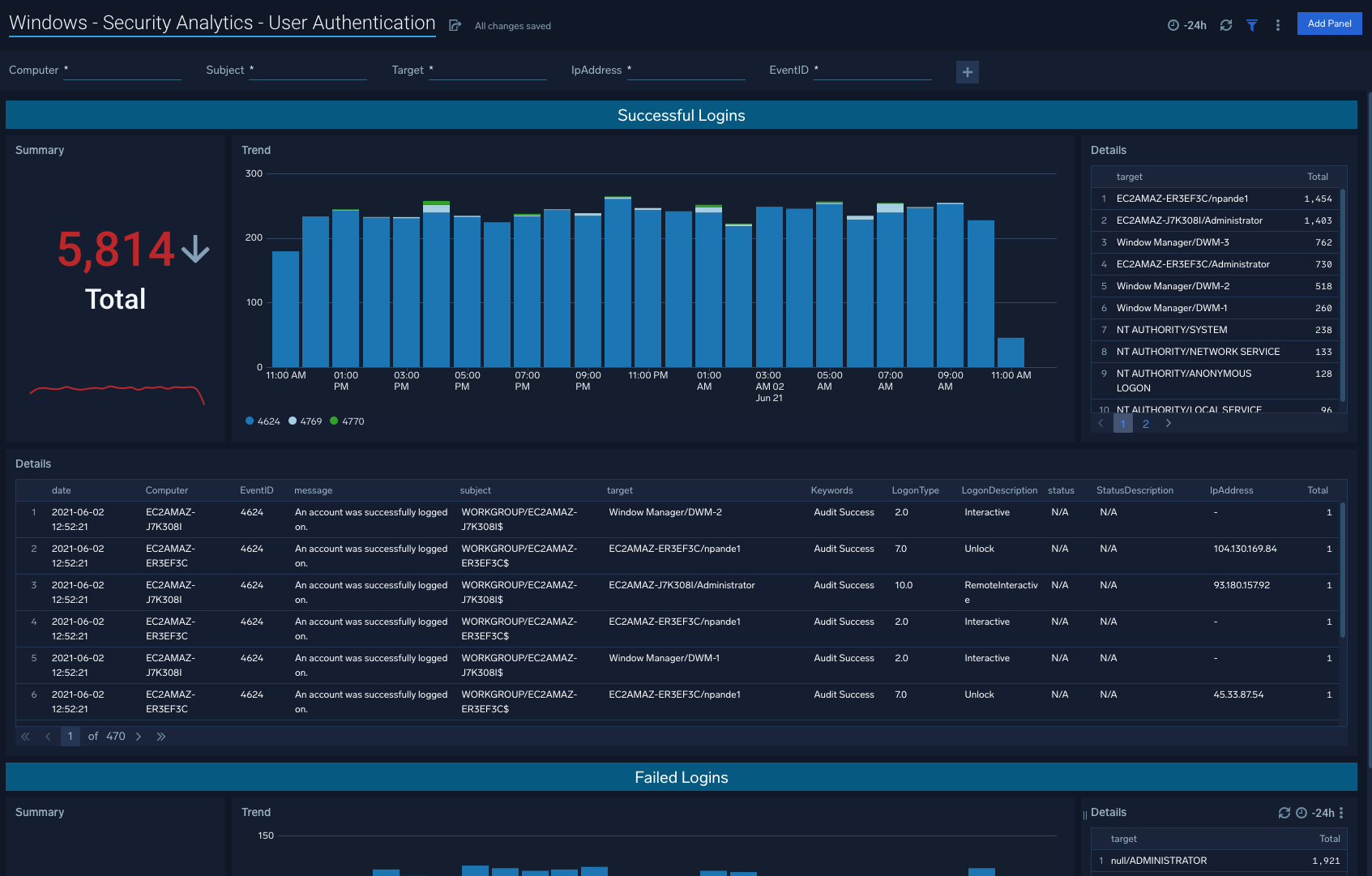This screenshot has width=1372, height=876.
Task: Open the Computer filter dropdown
Action: 122,71
